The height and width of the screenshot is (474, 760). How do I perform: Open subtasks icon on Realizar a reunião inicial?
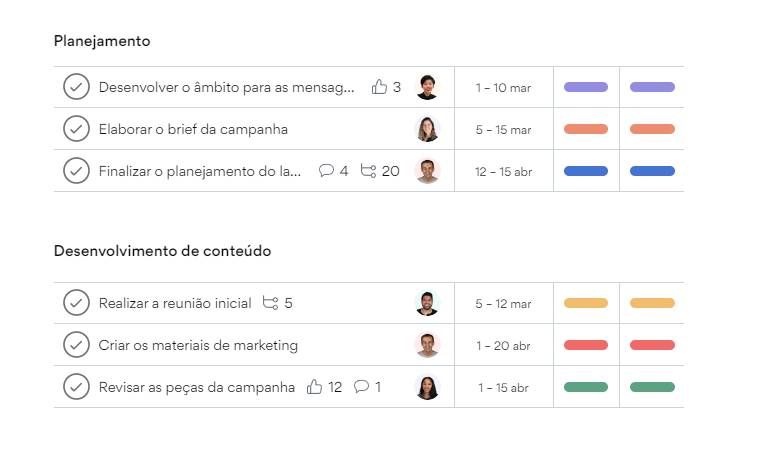coord(270,303)
